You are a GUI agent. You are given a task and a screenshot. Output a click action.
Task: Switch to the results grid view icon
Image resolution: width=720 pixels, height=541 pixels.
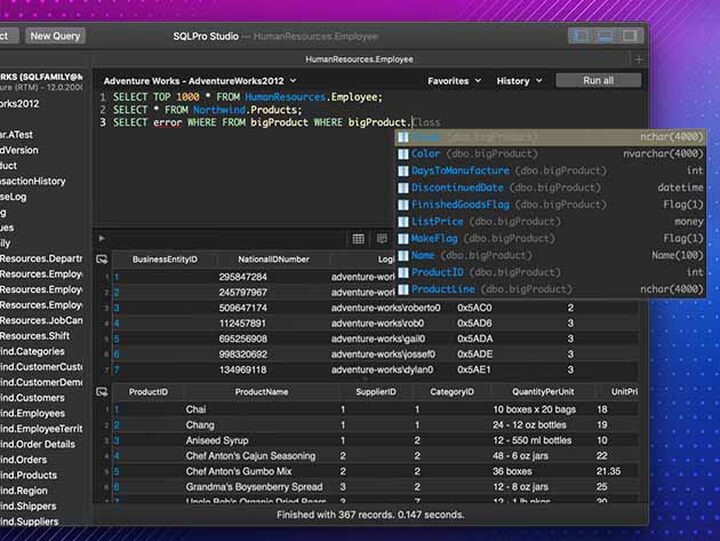click(358, 239)
